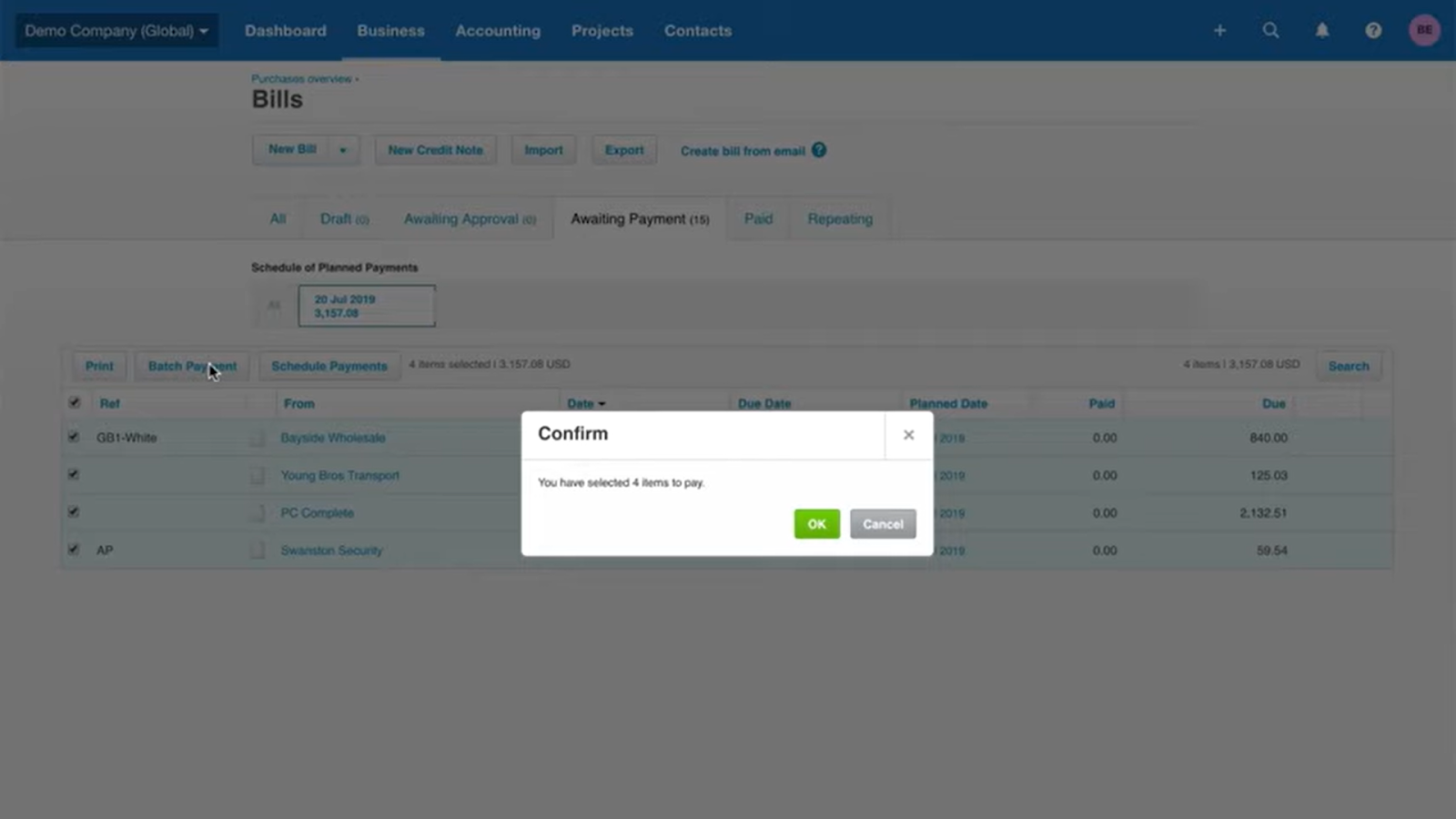Click the New Credit Note button
1456x819 pixels.
(x=435, y=150)
